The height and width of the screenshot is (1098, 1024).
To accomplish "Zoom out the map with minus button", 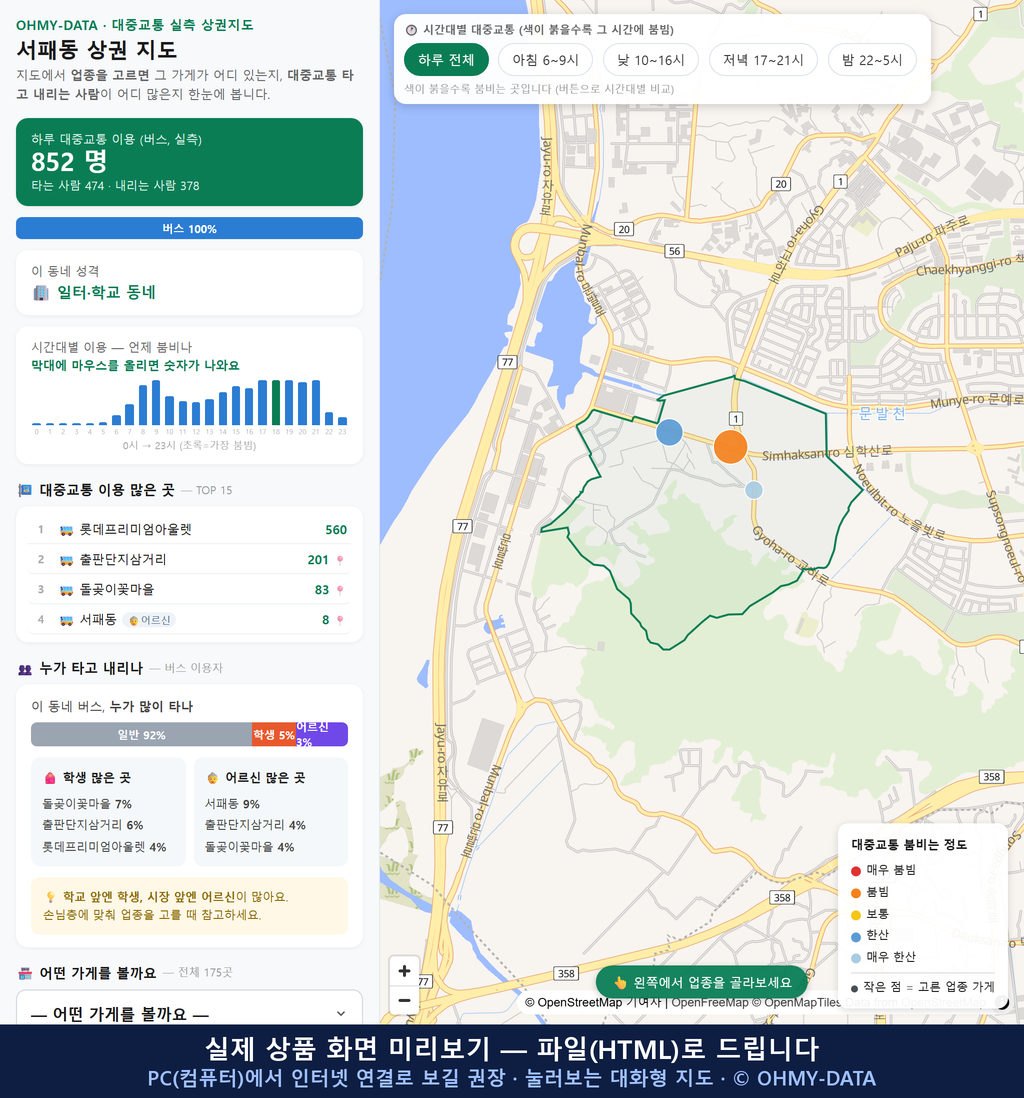I will coord(404,1000).
